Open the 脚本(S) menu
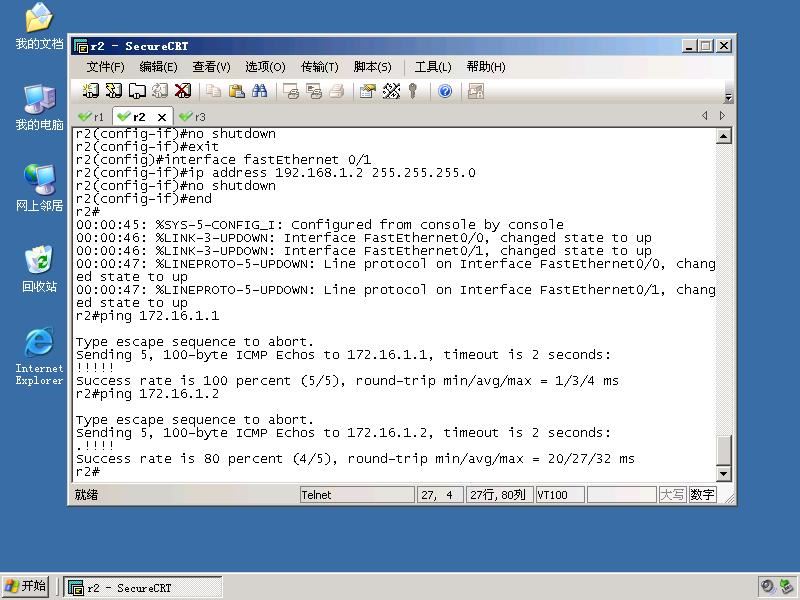 372,67
